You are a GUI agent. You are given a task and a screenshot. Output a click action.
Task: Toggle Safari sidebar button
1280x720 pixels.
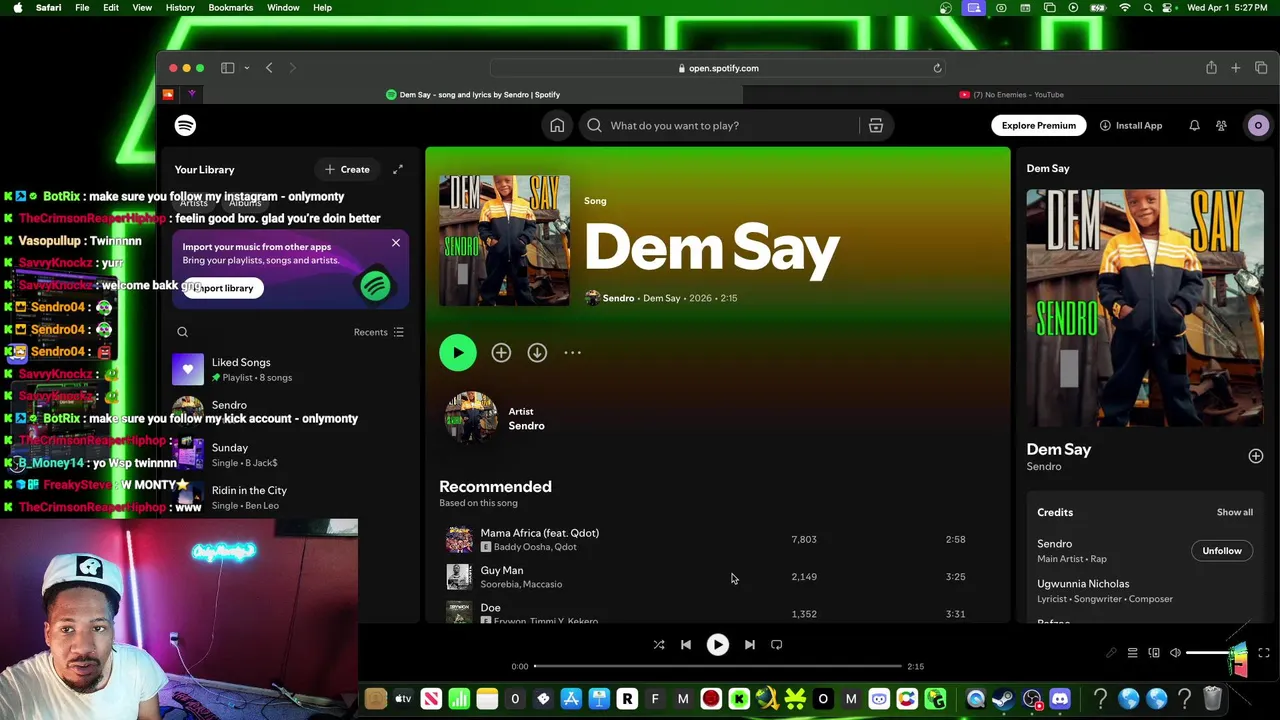coord(227,68)
